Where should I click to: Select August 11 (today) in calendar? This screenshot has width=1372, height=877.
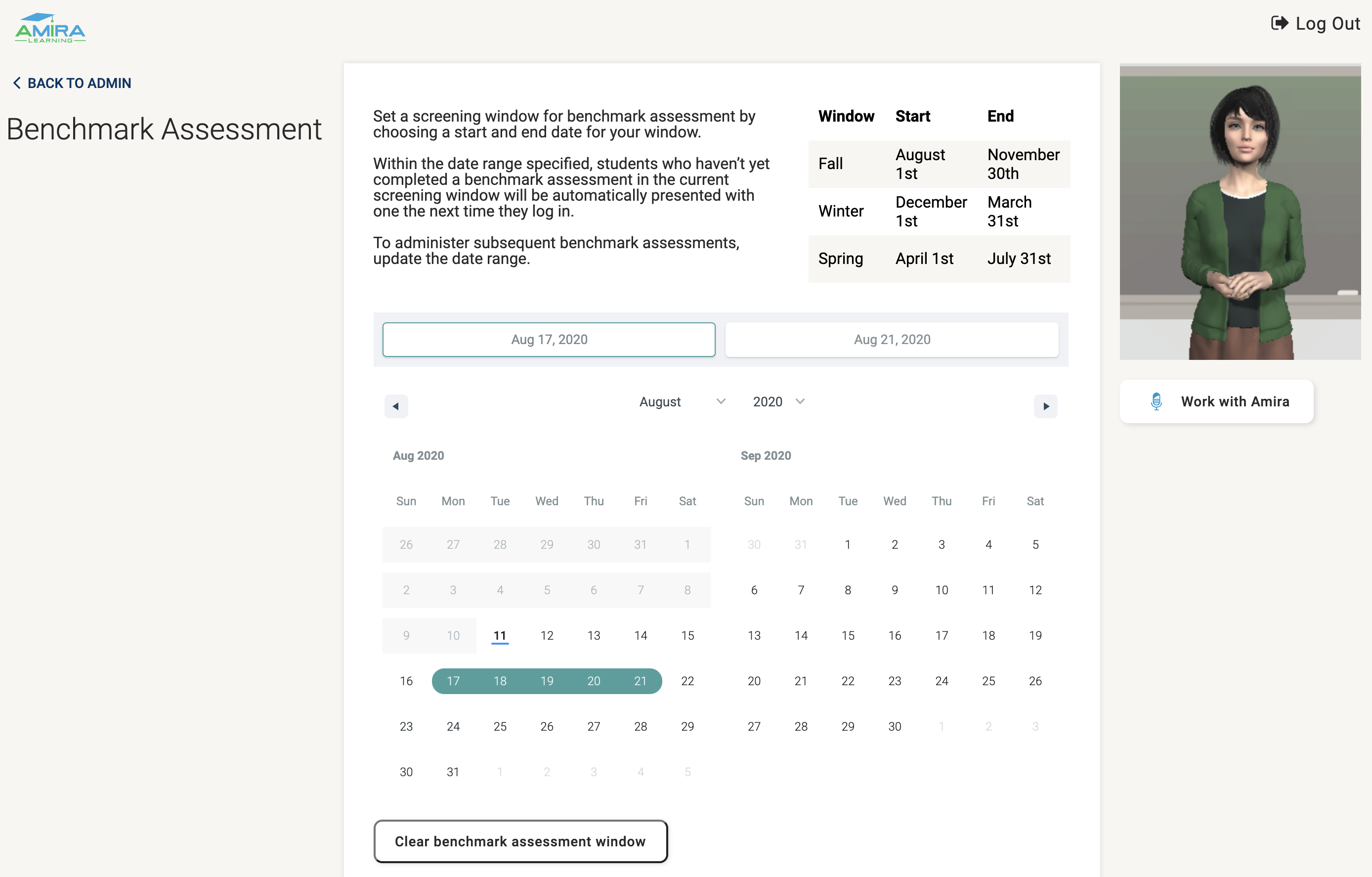click(500, 635)
